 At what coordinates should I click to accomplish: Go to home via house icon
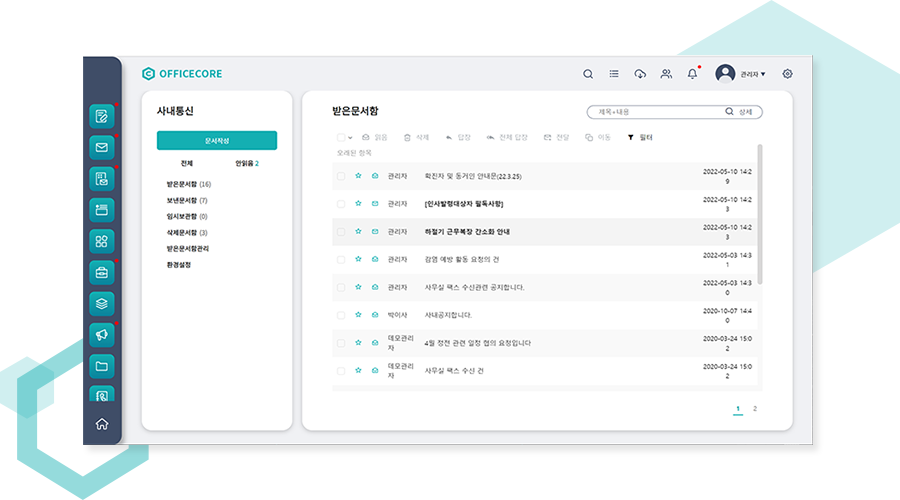[x=101, y=424]
